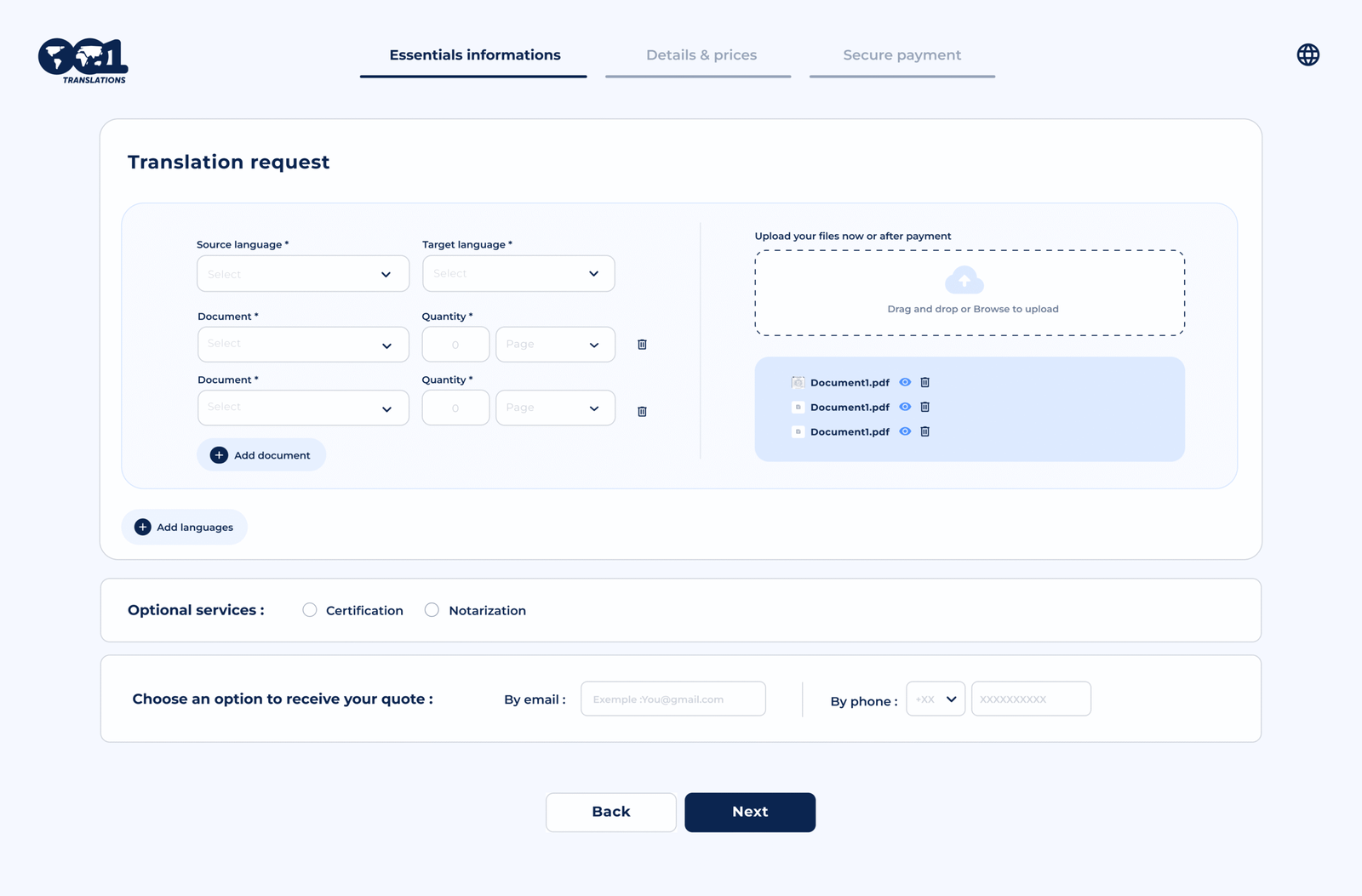The width and height of the screenshot is (1362, 896).
Task: Open the Source language dropdown
Action: coord(302,274)
